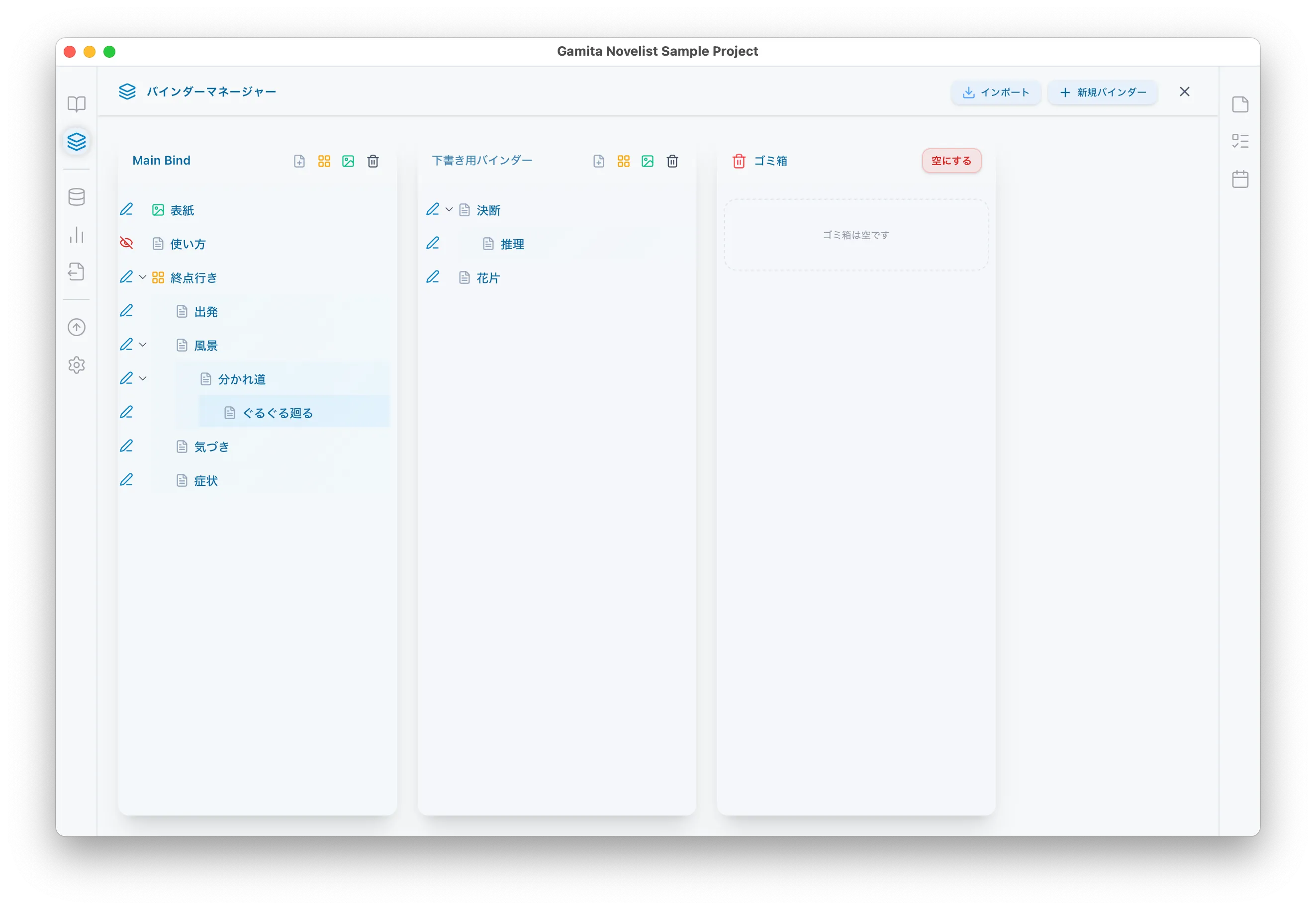1316x910 pixels.
Task: Open the page icon in right sidebar
Action: coord(1239,104)
